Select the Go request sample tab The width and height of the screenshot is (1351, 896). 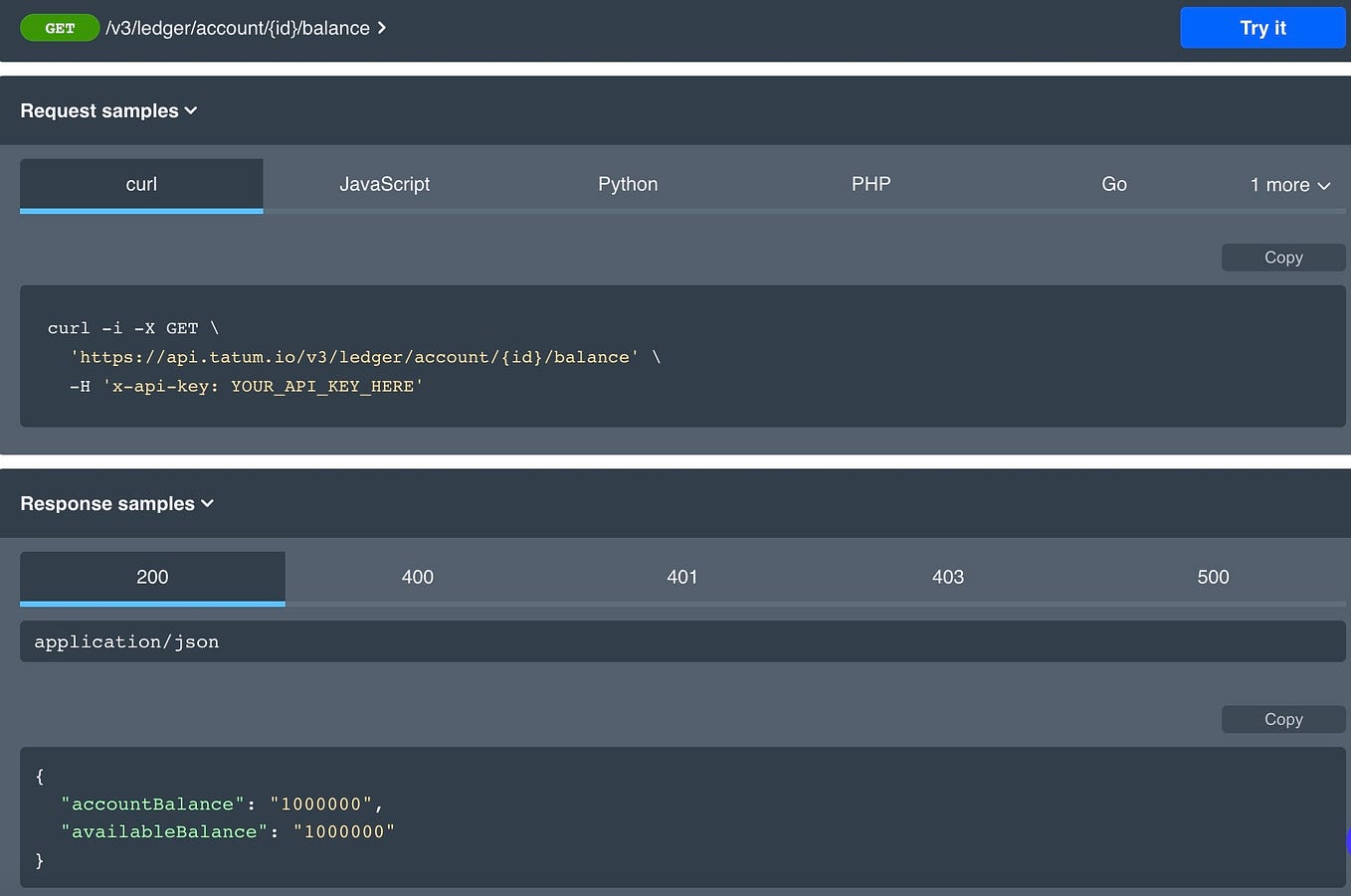1113,184
